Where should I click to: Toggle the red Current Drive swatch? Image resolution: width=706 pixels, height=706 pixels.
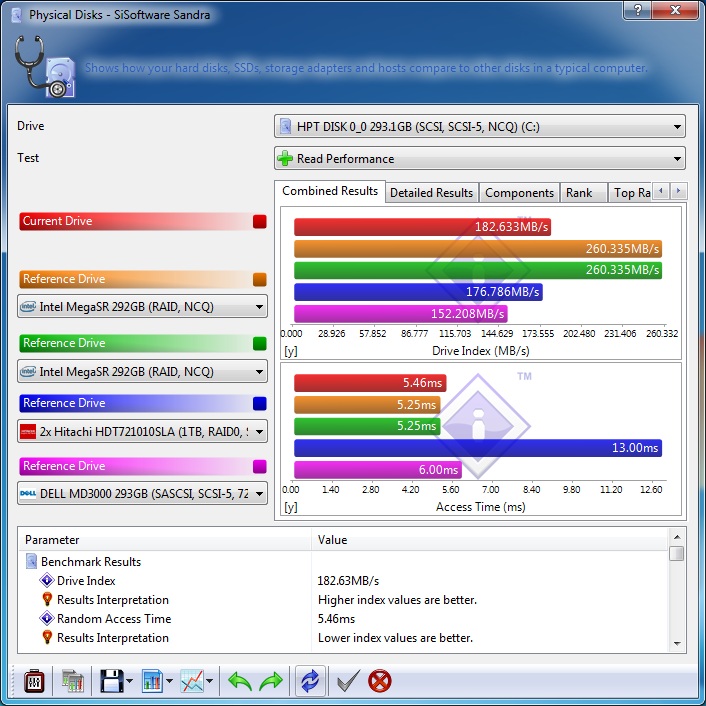(x=260, y=222)
